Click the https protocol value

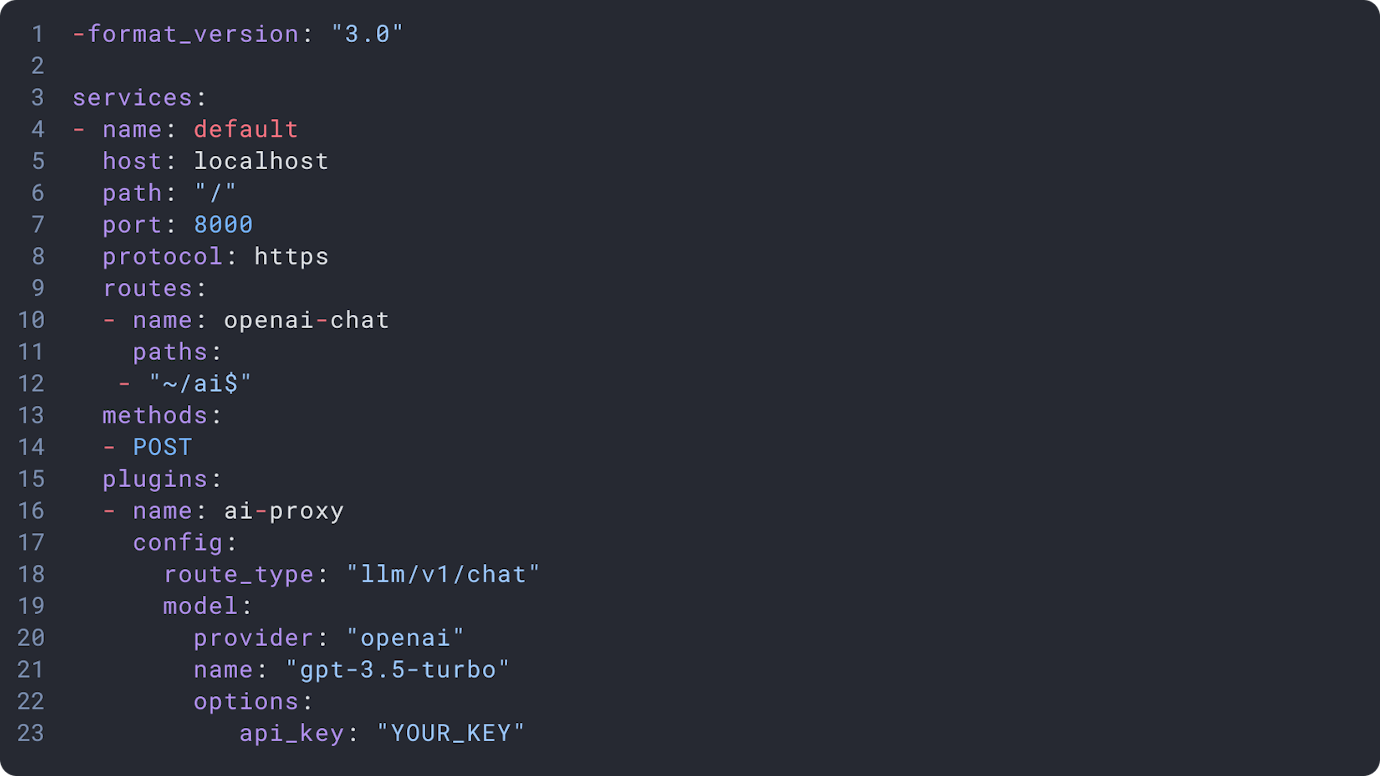click(x=291, y=257)
